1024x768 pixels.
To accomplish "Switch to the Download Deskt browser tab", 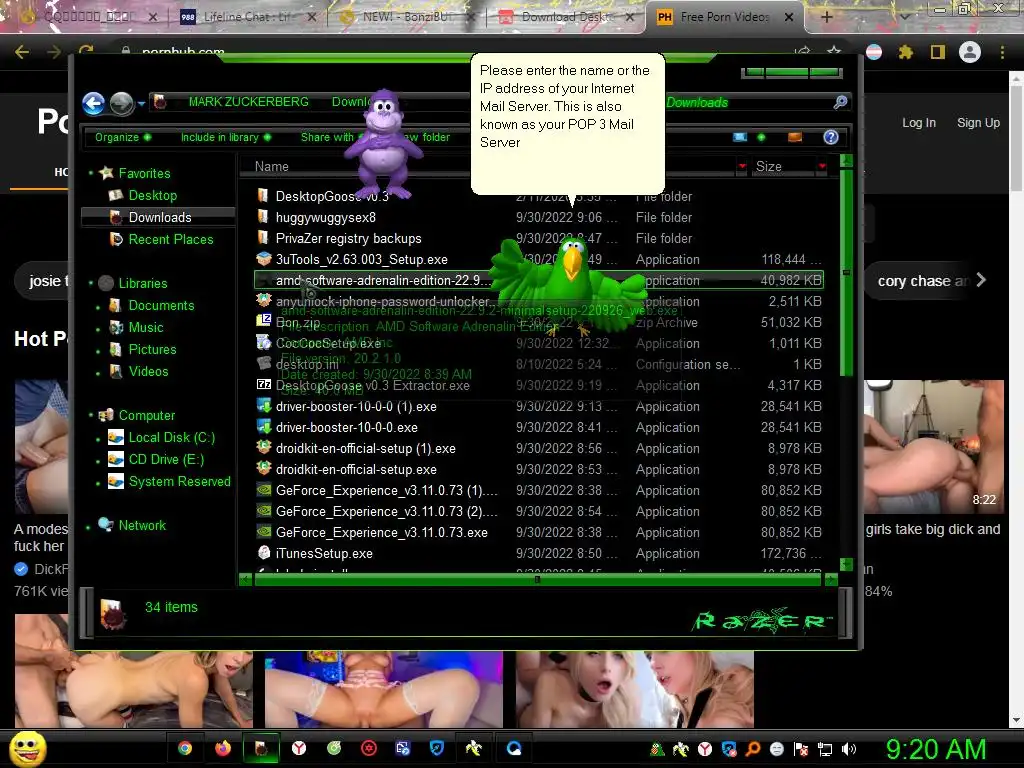I will pyautogui.click(x=567, y=17).
